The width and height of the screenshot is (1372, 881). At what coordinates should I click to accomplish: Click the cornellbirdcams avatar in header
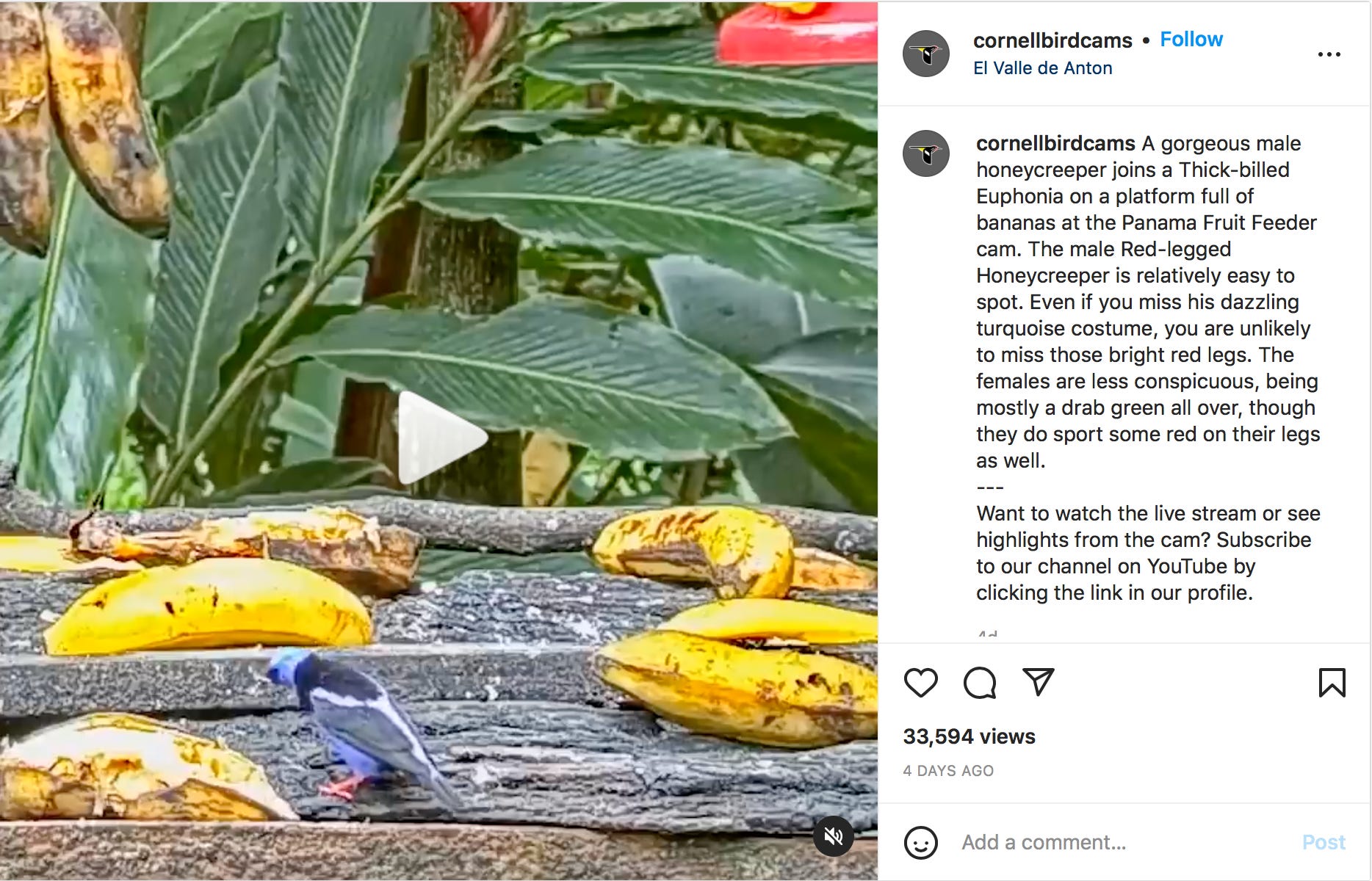click(926, 54)
